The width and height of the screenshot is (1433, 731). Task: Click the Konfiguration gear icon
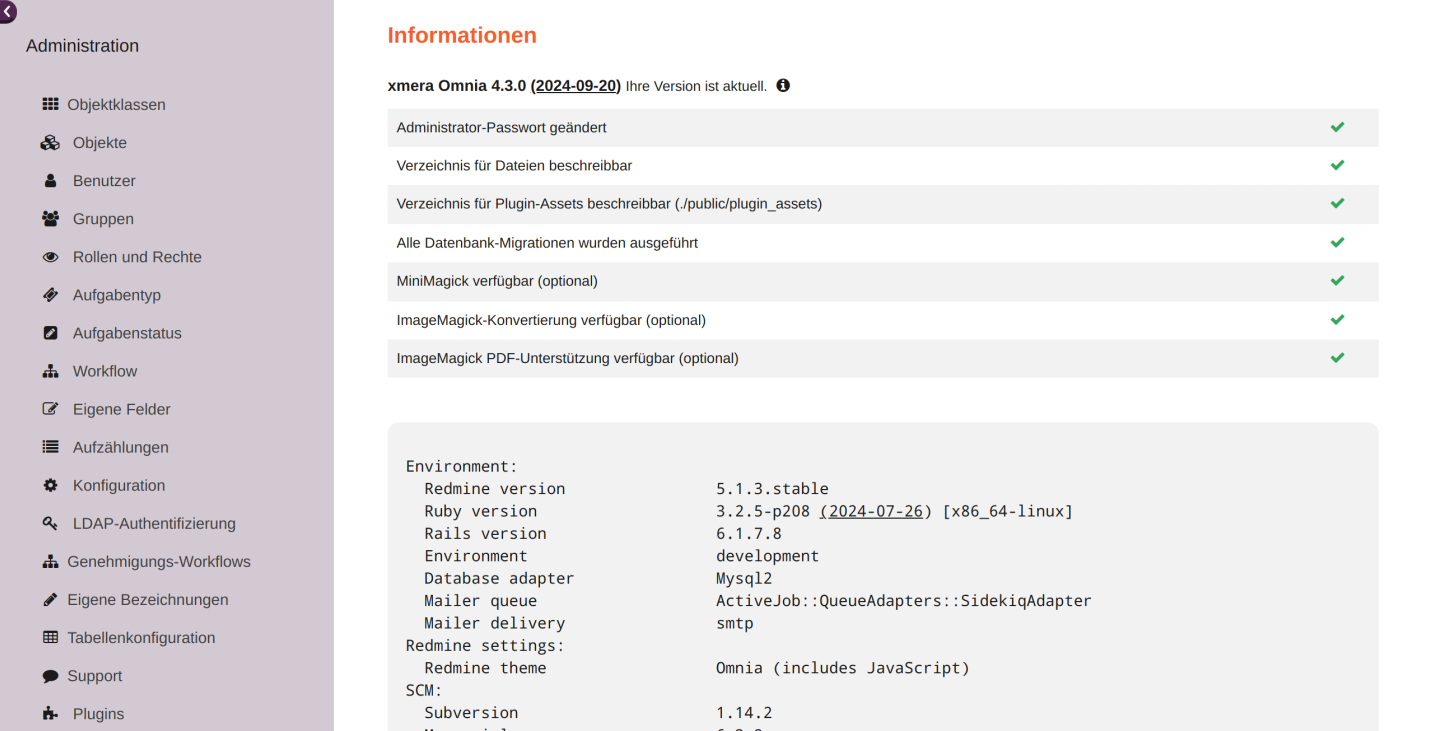click(50, 485)
